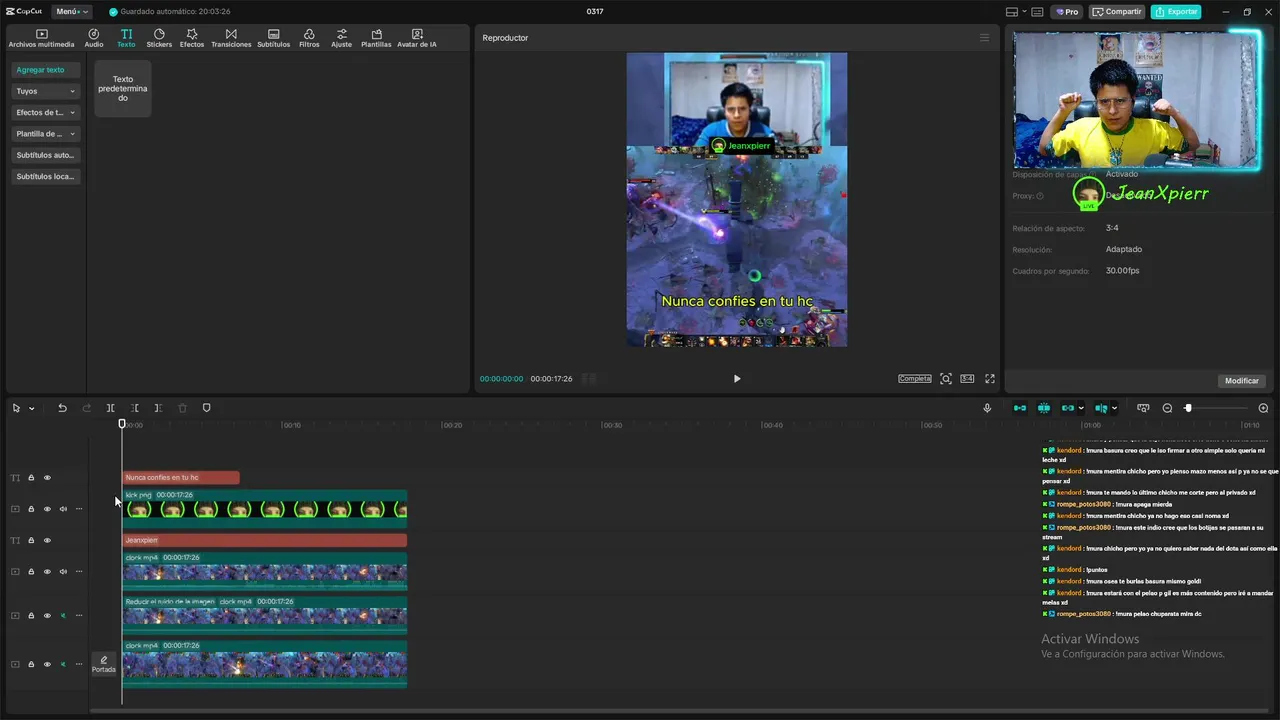The width and height of the screenshot is (1280, 720).
Task: Open the Stickers tab
Action: (x=159, y=38)
